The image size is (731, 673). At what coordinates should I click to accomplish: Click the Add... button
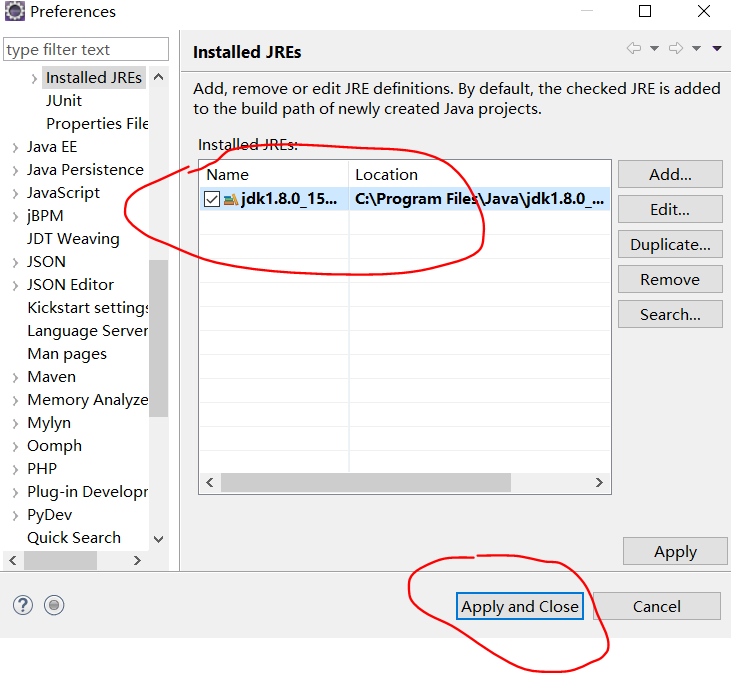(670, 174)
